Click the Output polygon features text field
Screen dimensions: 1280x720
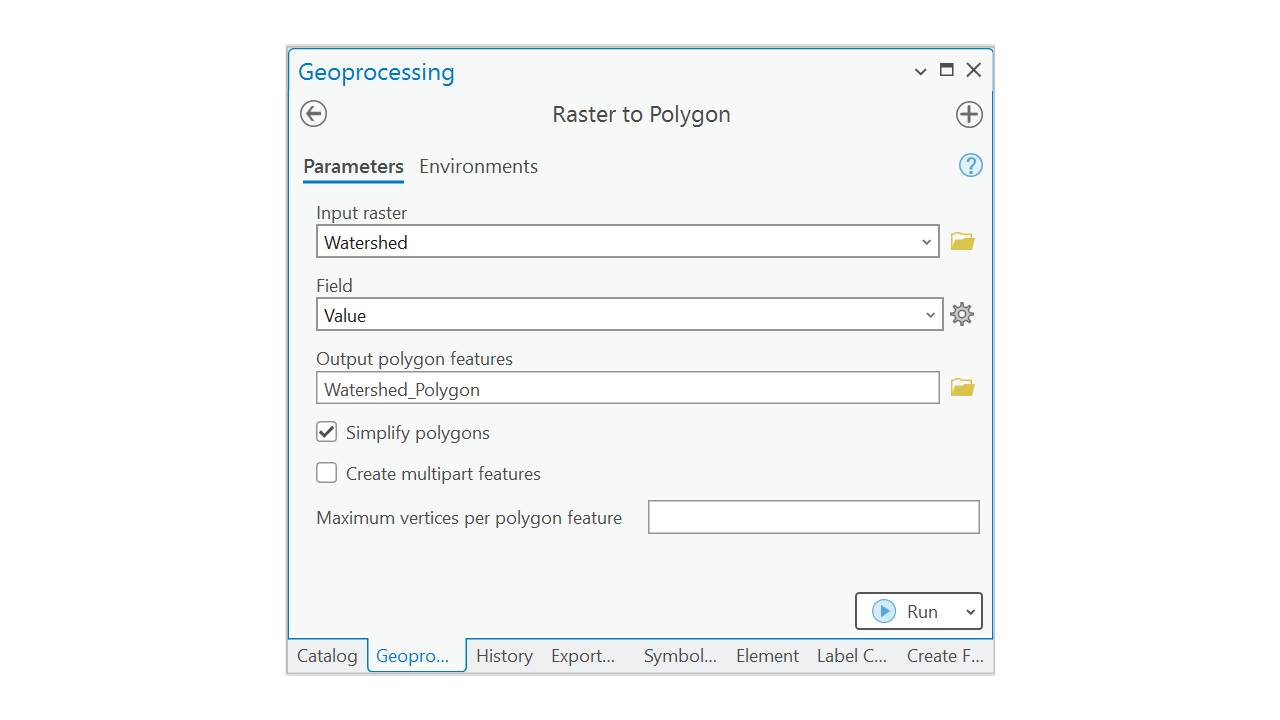[x=627, y=389]
